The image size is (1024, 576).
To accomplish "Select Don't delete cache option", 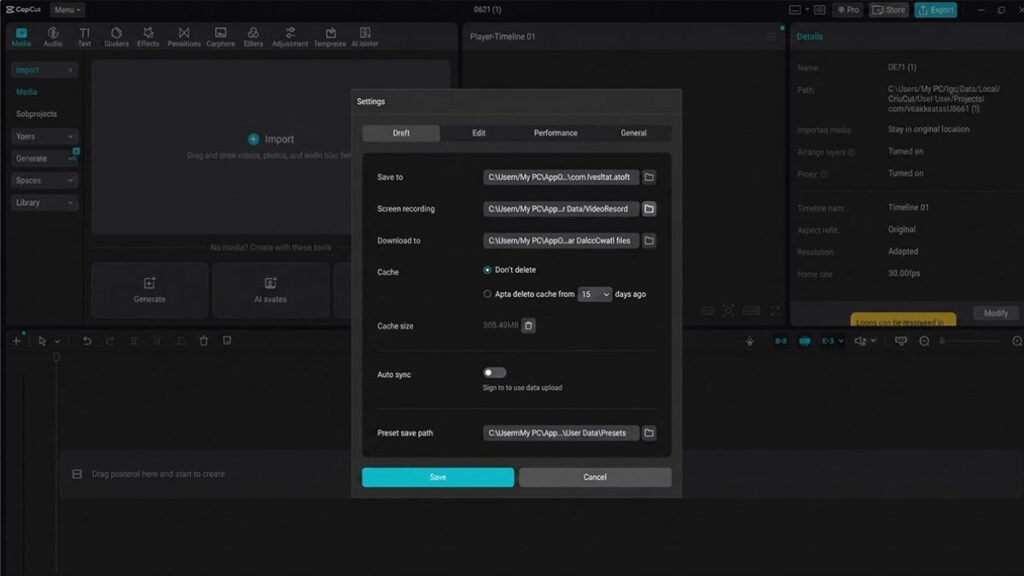I will [x=487, y=270].
